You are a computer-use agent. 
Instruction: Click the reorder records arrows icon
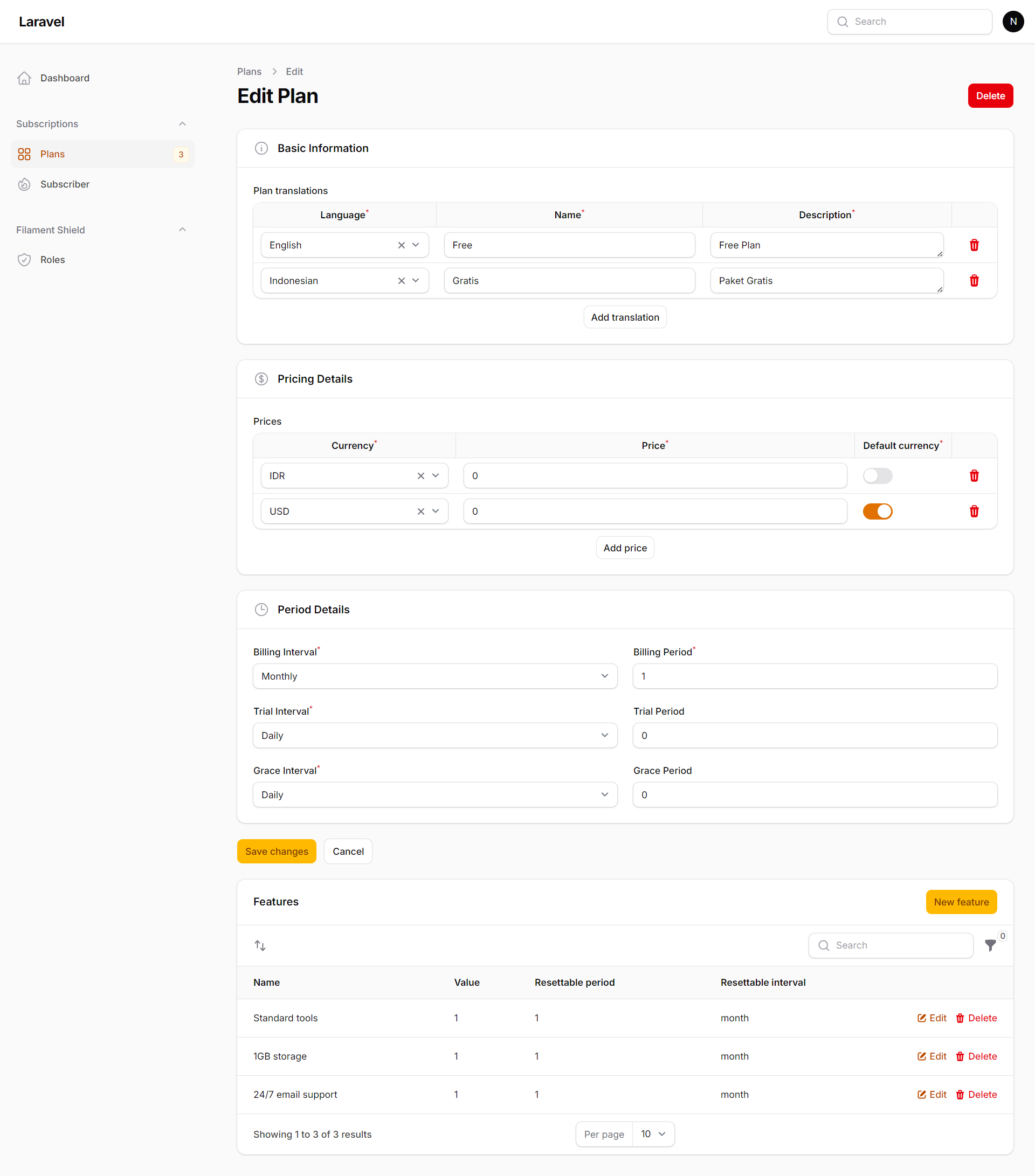pyautogui.click(x=260, y=945)
